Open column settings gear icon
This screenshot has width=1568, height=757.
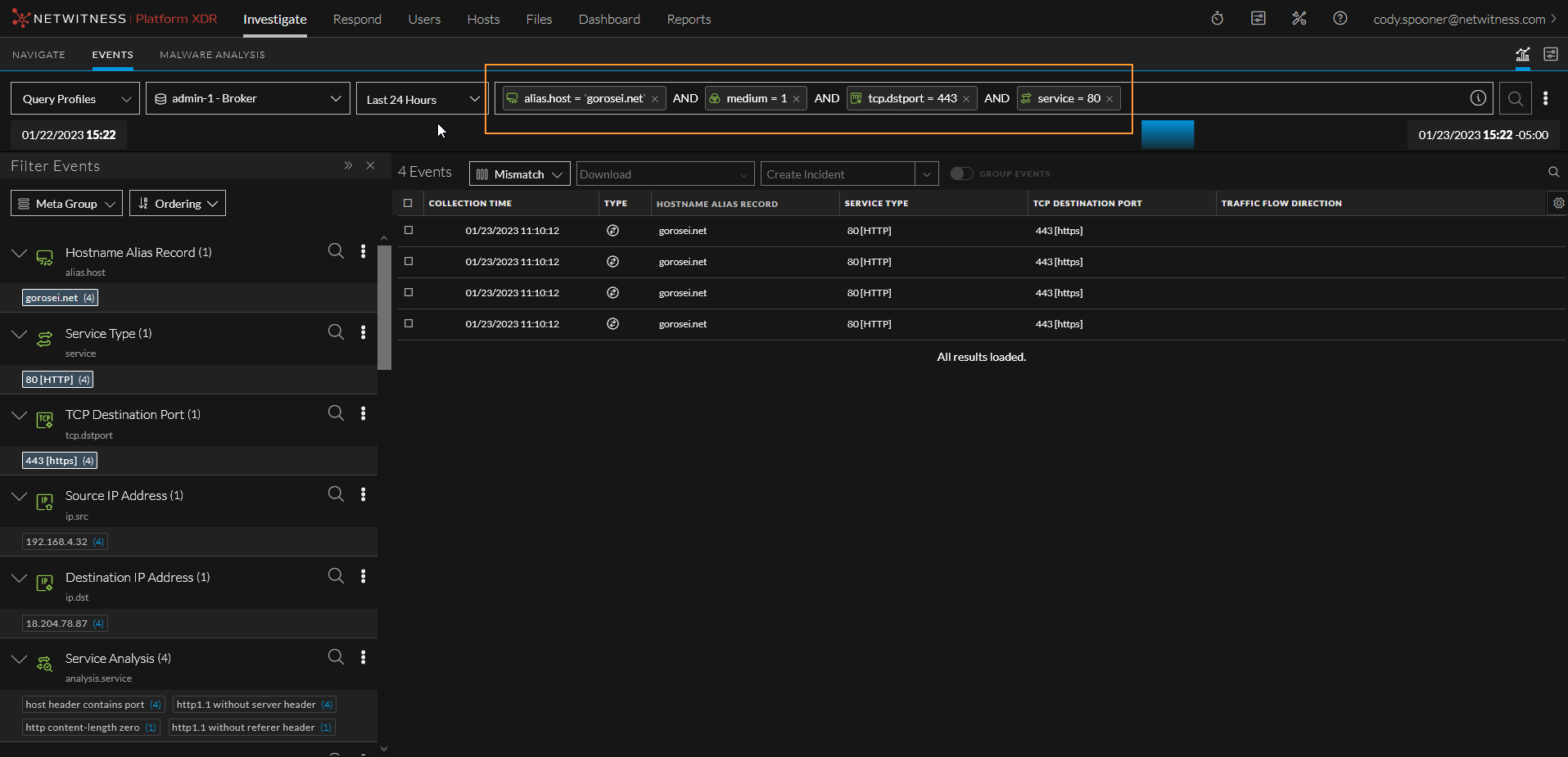tap(1558, 203)
